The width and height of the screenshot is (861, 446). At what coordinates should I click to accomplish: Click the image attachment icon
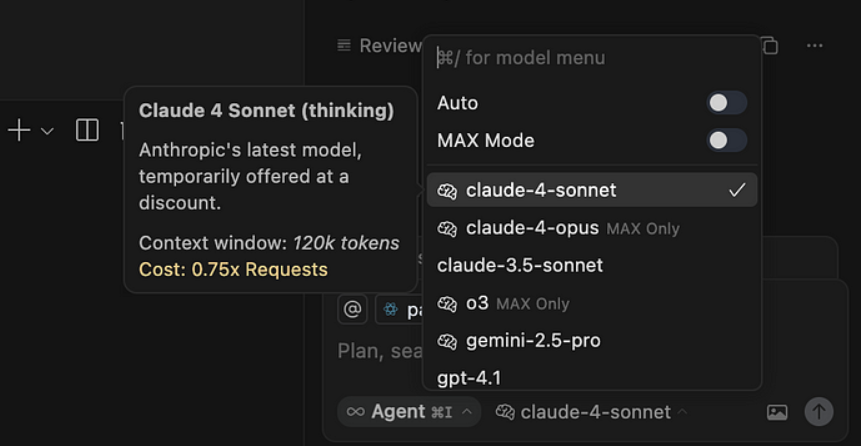(777, 412)
